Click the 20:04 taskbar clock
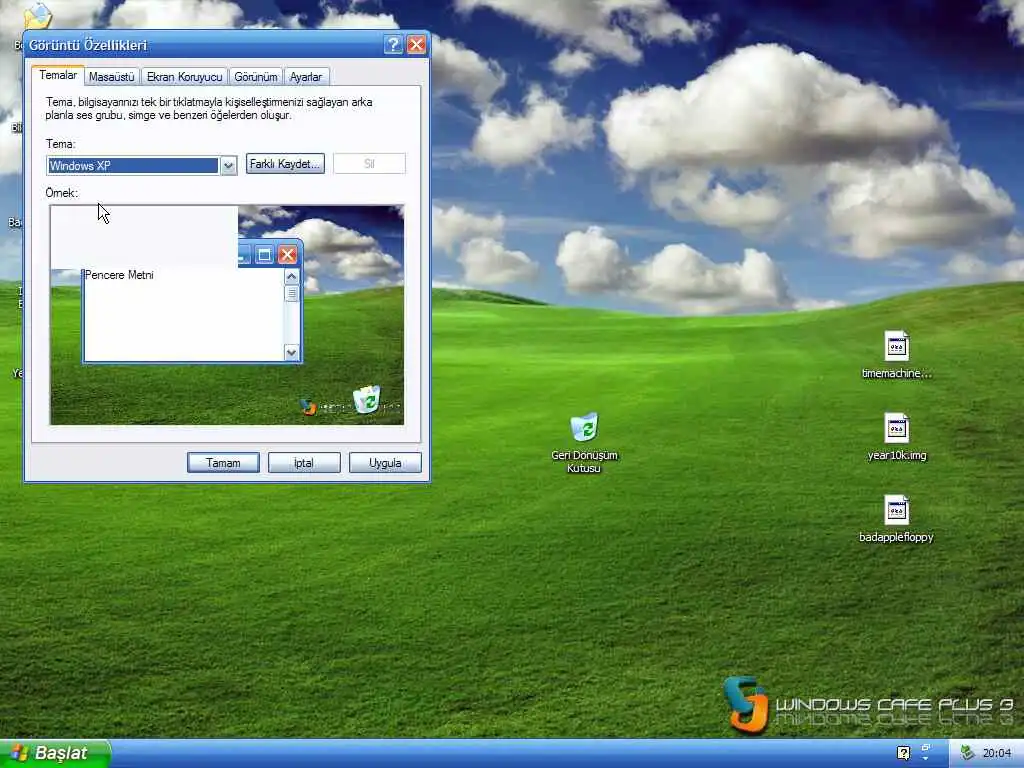Screen dimensions: 1024x768 (997, 754)
